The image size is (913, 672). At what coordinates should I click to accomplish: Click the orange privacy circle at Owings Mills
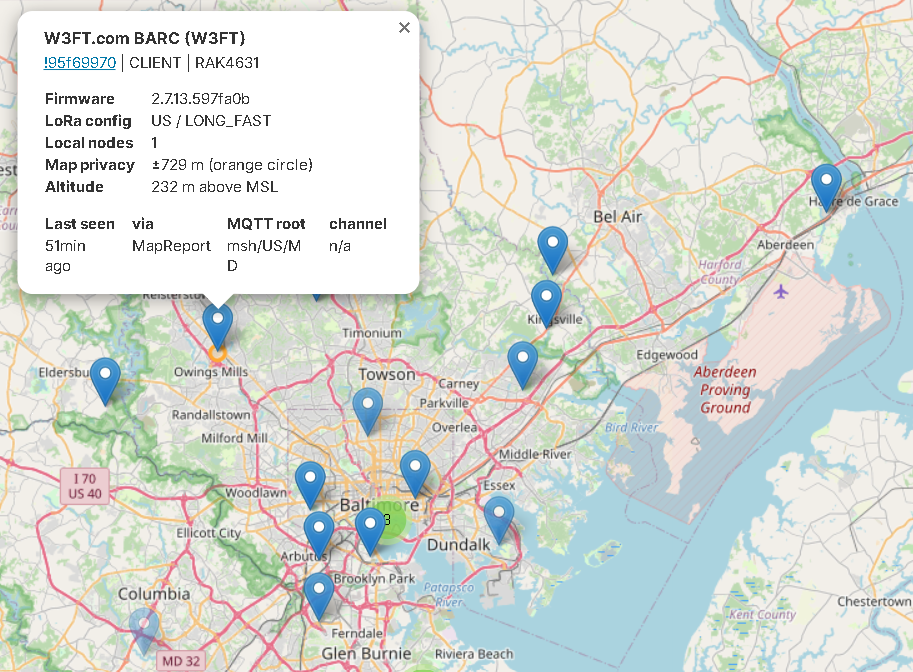click(x=216, y=353)
